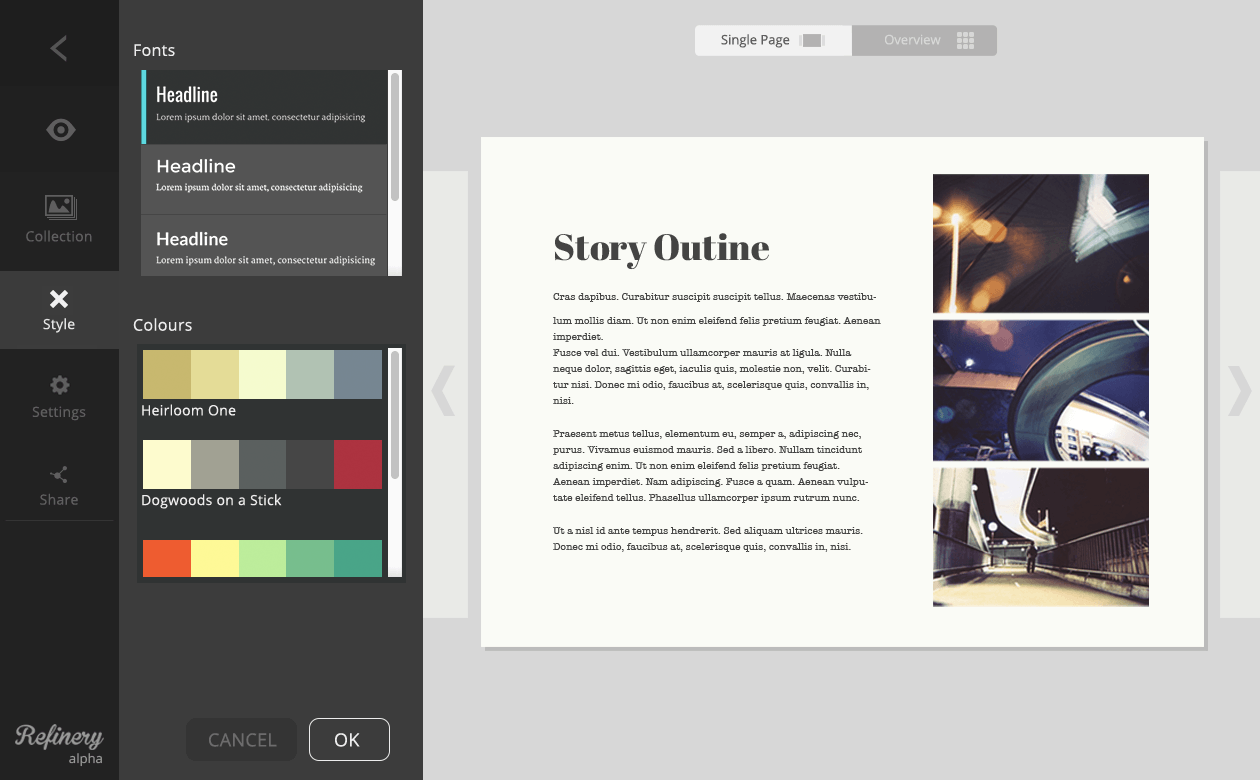The width and height of the screenshot is (1260, 780).
Task: Click the top street-light photo thumbnail
Action: [x=1040, y=243]
